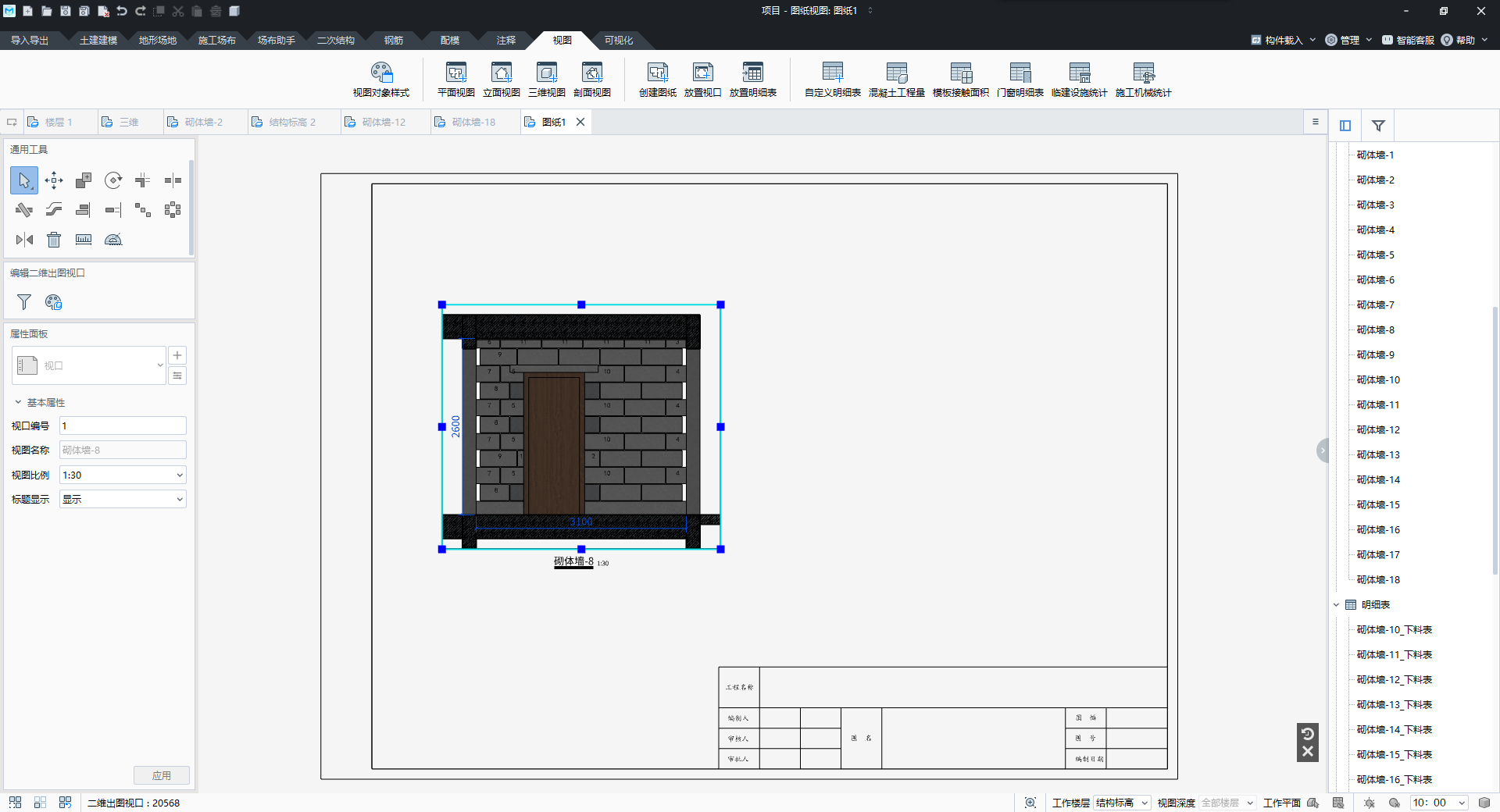
Task: Switch to the 土建建模 ribbon tab
Action: tap(98, 40)
